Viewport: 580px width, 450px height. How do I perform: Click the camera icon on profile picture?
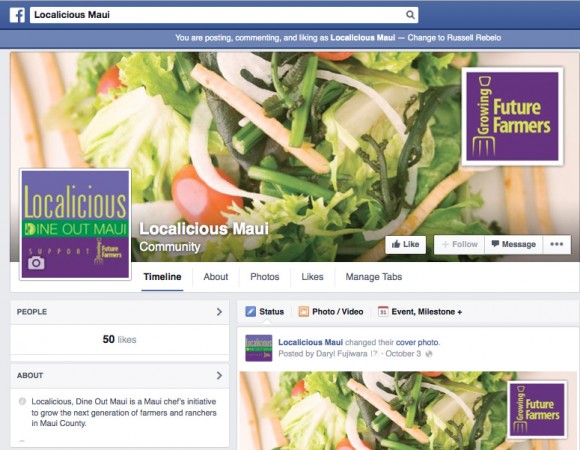pos(36,263)
